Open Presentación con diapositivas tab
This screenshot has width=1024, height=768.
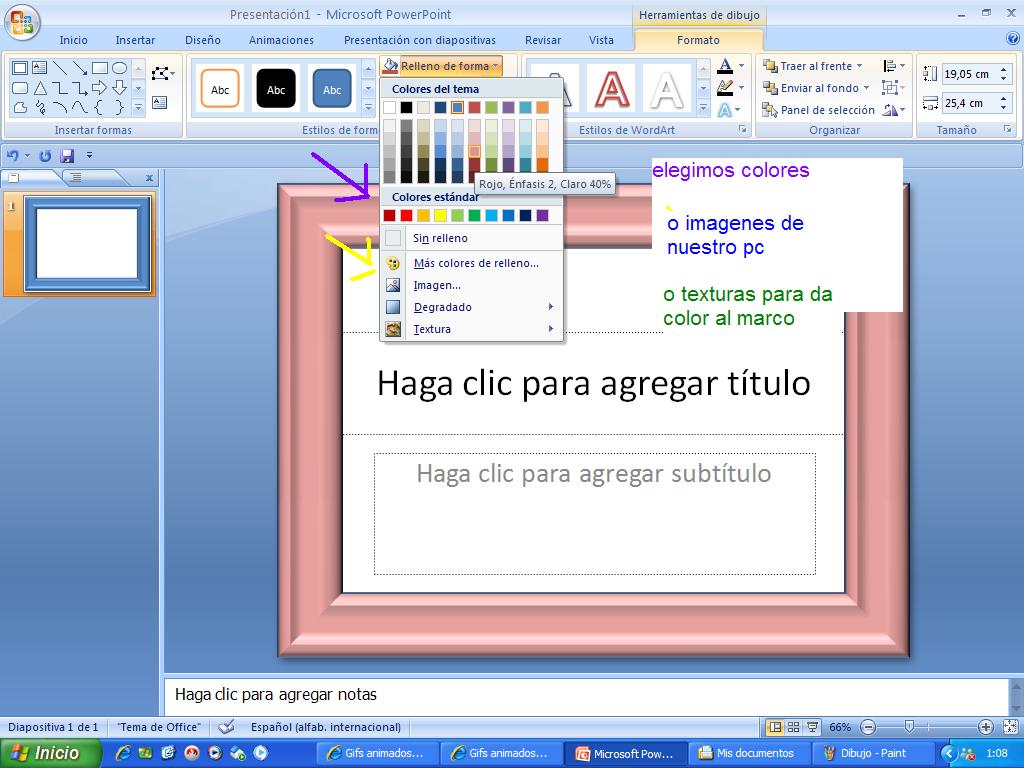(x=419, y=40)
